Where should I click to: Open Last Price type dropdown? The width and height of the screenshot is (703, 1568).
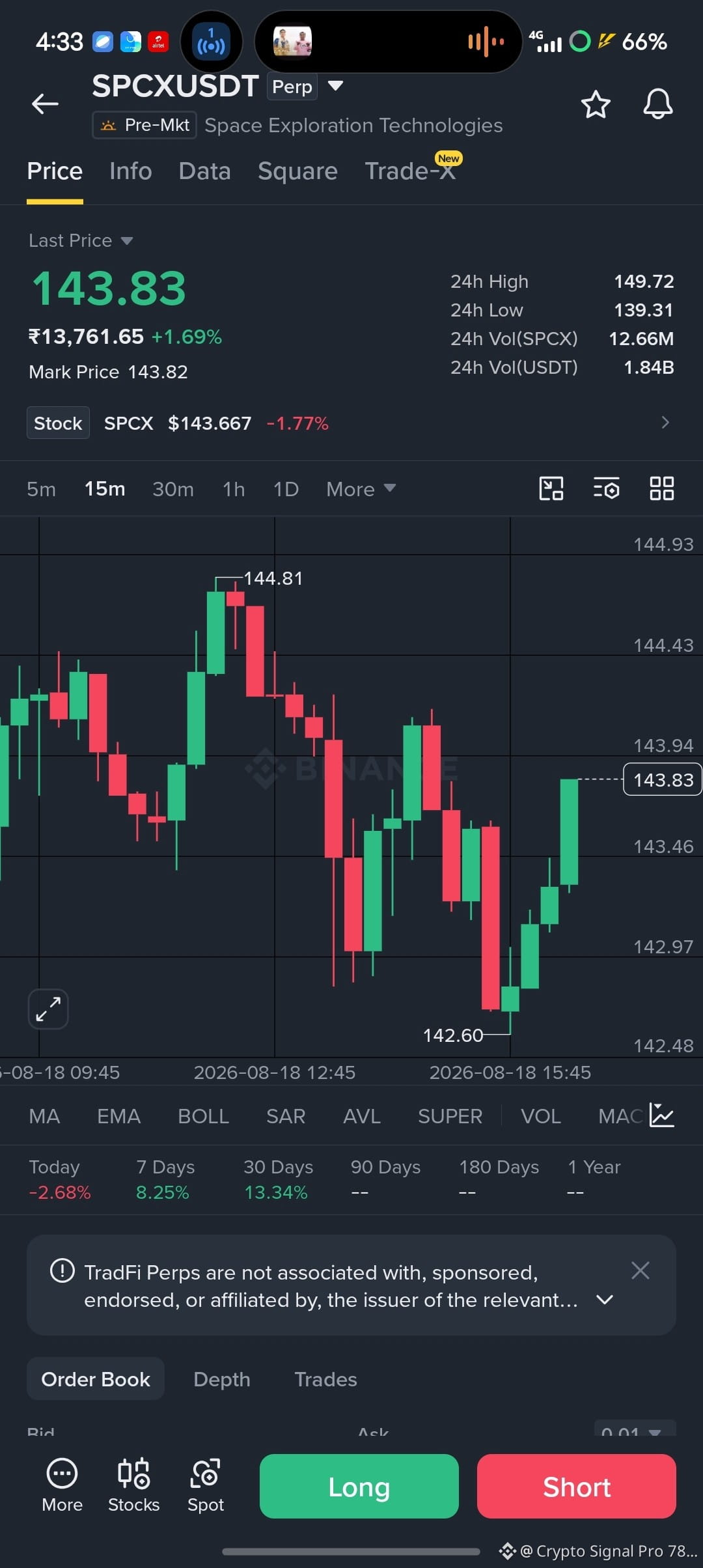point(81,240)
